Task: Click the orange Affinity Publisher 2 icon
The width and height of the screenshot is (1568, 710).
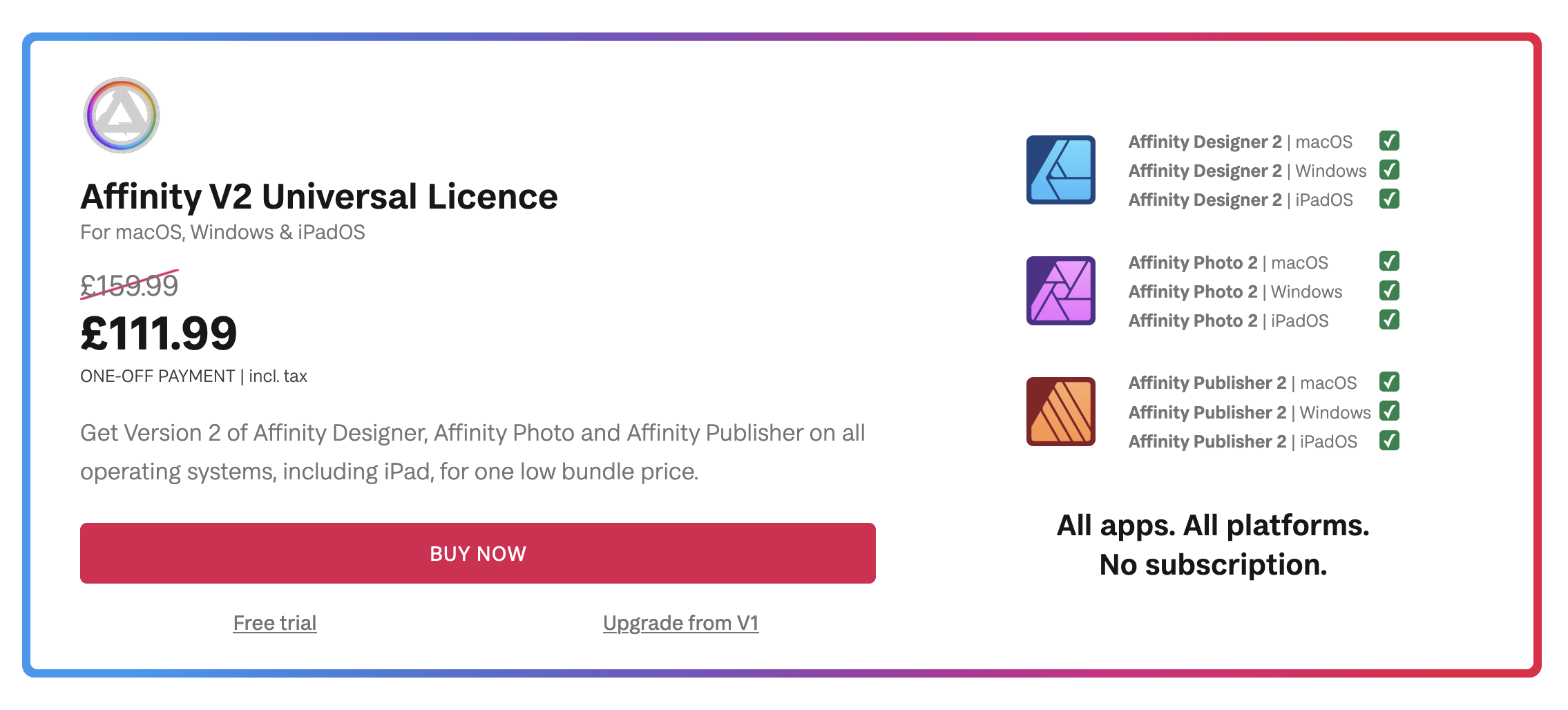Action: 1060,412
